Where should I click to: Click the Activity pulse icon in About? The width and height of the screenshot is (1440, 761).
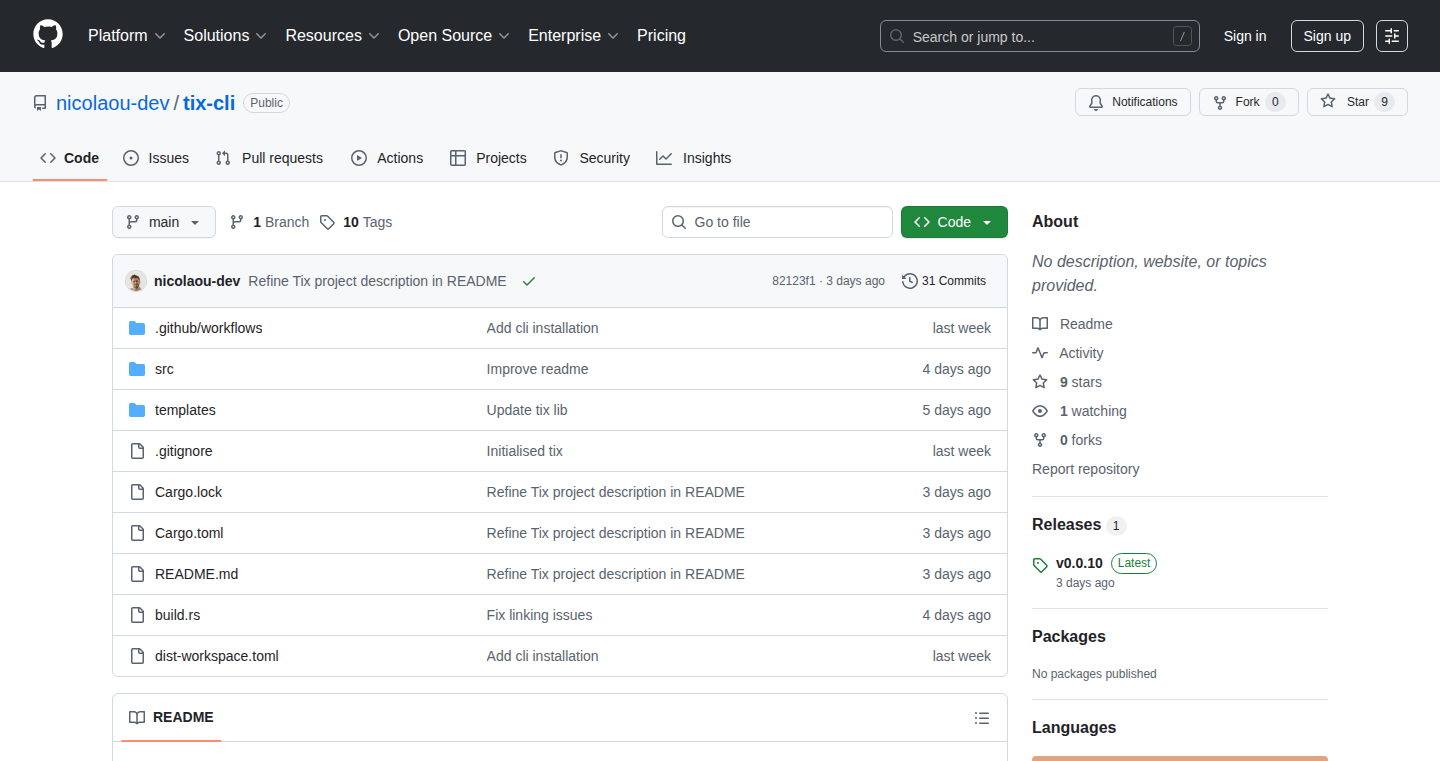pos(1040,353)
